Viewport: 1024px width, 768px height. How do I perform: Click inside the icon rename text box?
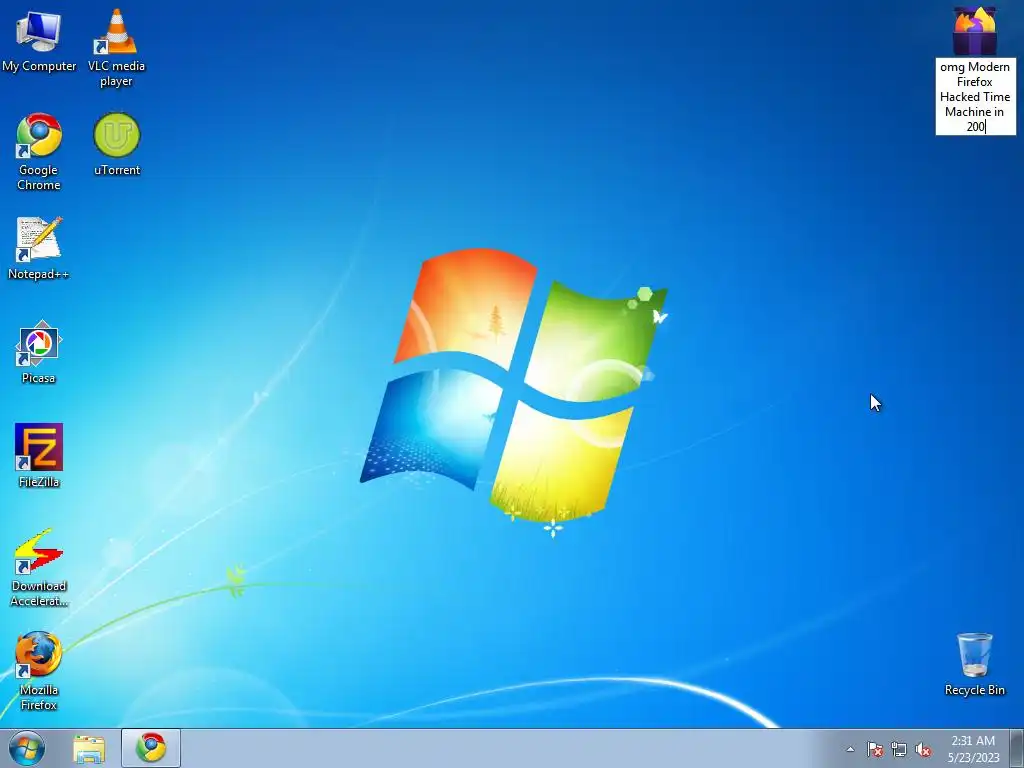(x=975, y=97)
